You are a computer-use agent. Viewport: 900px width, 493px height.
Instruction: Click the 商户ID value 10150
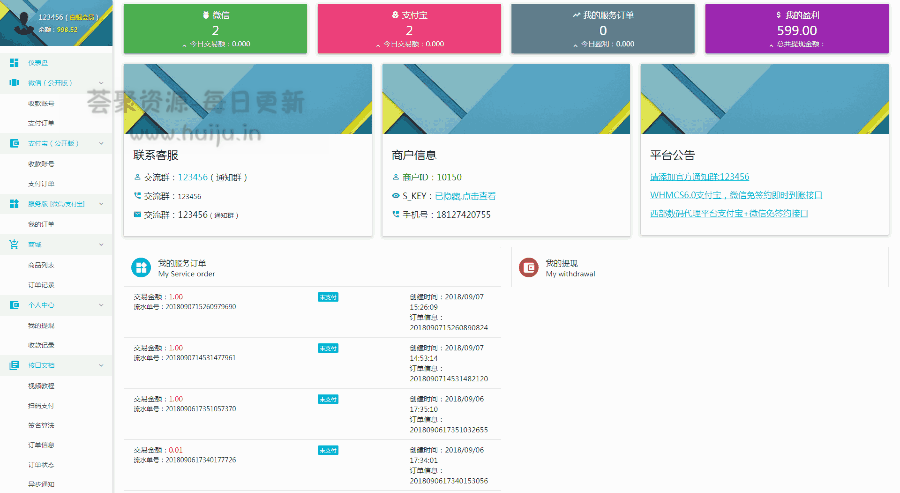tap(449, 177)
